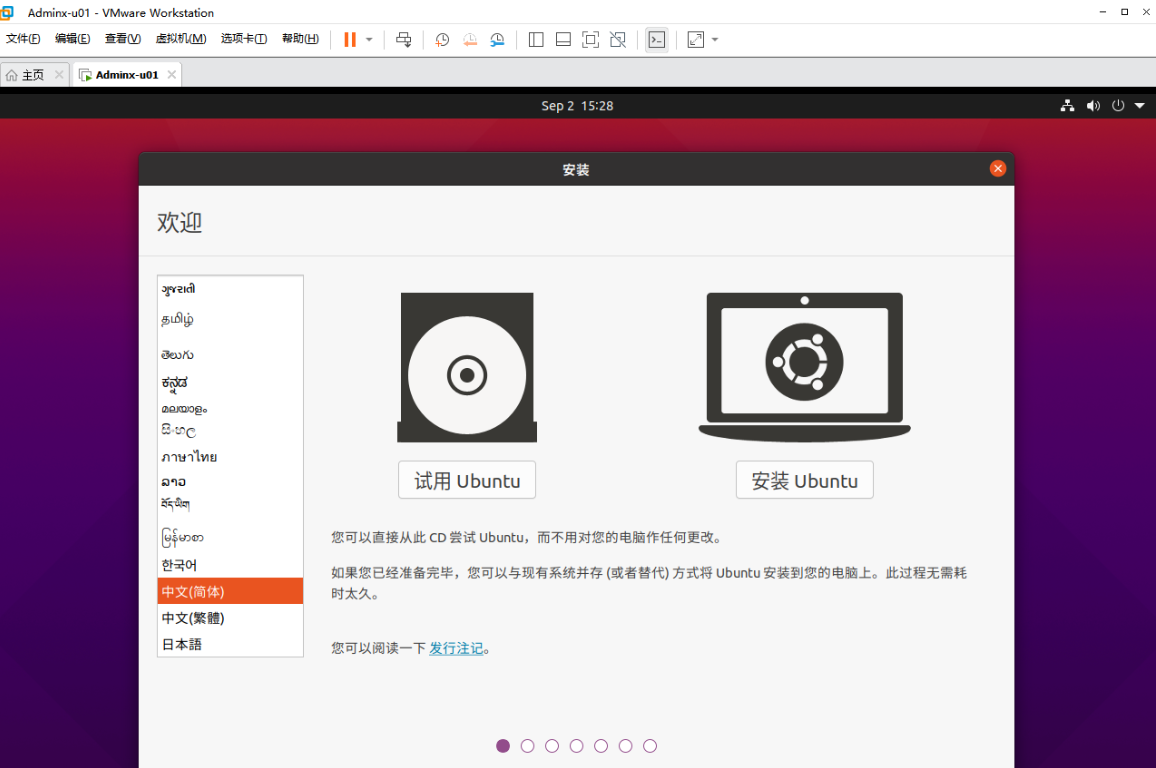The width and height of the screenshot is (1156, 768).
Task: Pause the virtual machine
Action: [349, 40]
